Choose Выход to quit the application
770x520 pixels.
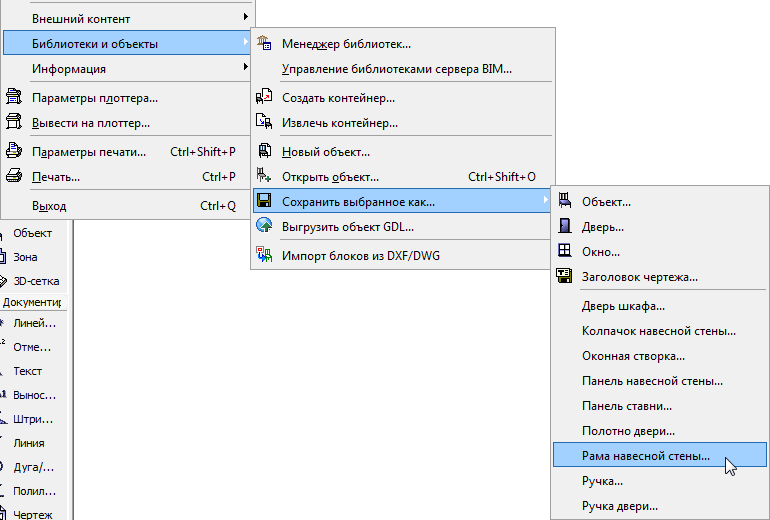49,206
